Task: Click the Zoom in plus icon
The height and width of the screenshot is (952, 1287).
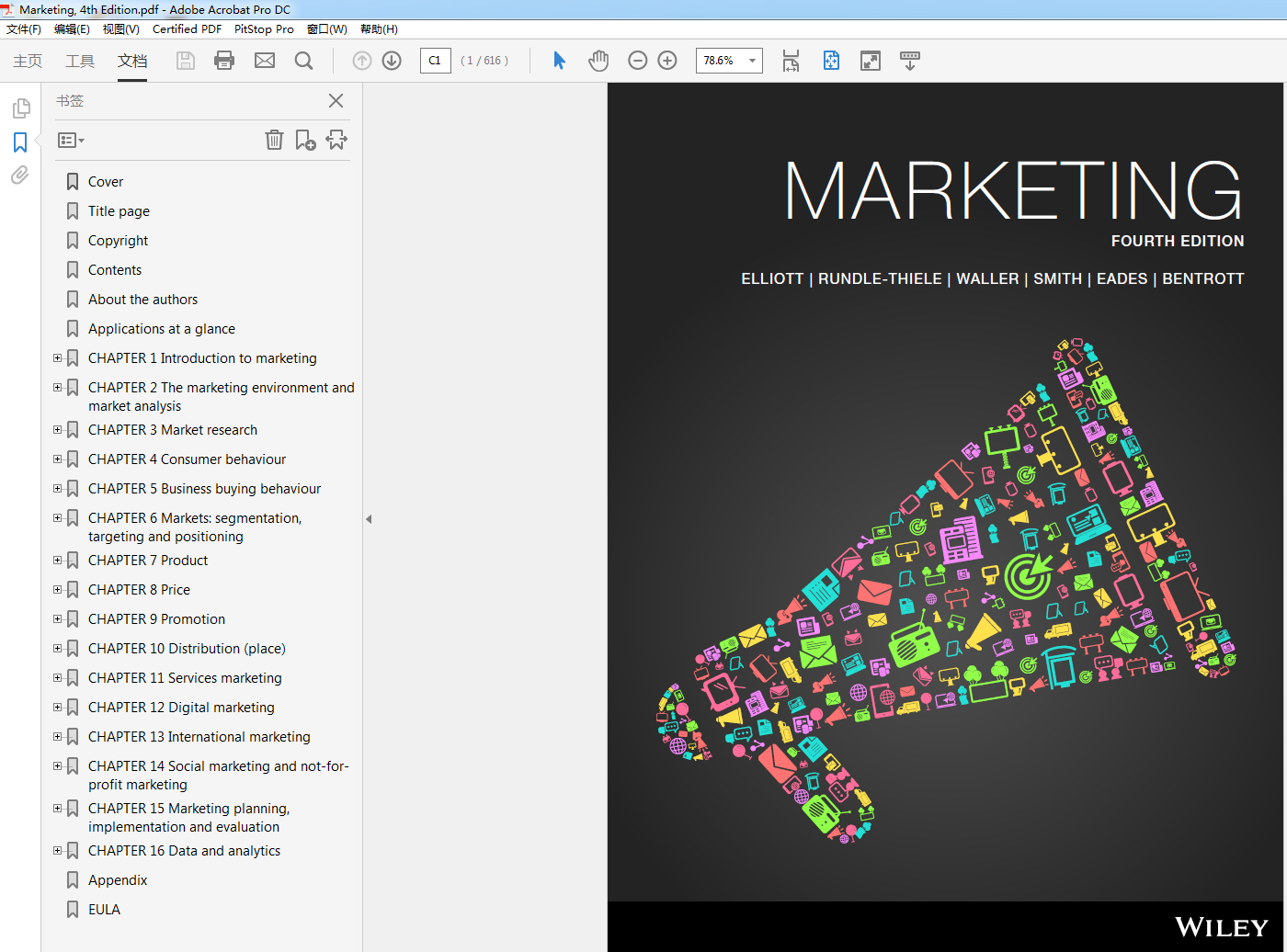Action: point(667,61)
